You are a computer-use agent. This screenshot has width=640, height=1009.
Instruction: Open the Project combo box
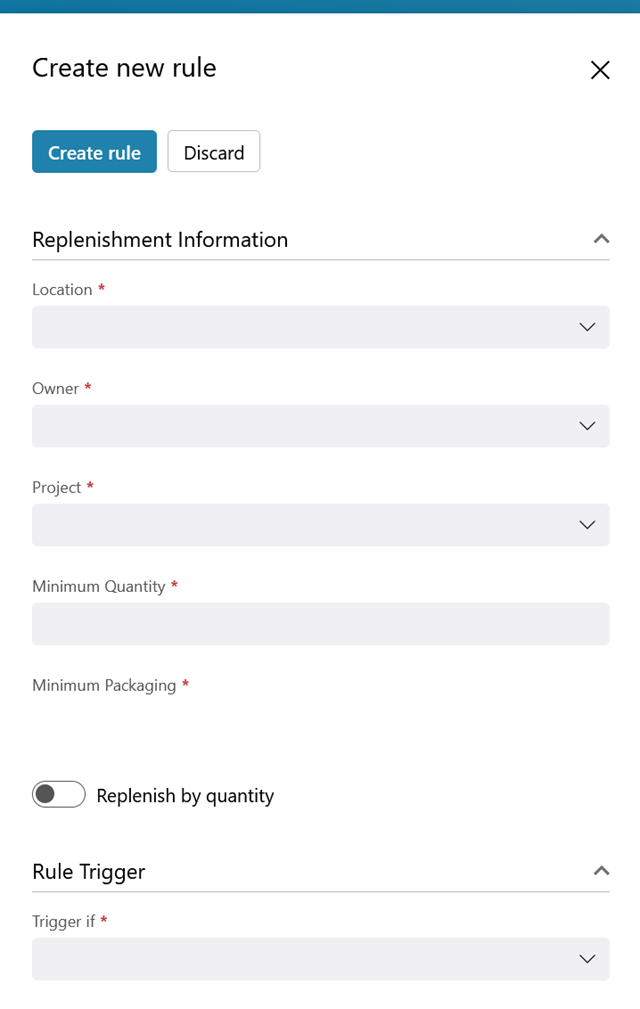coord(321,525)
